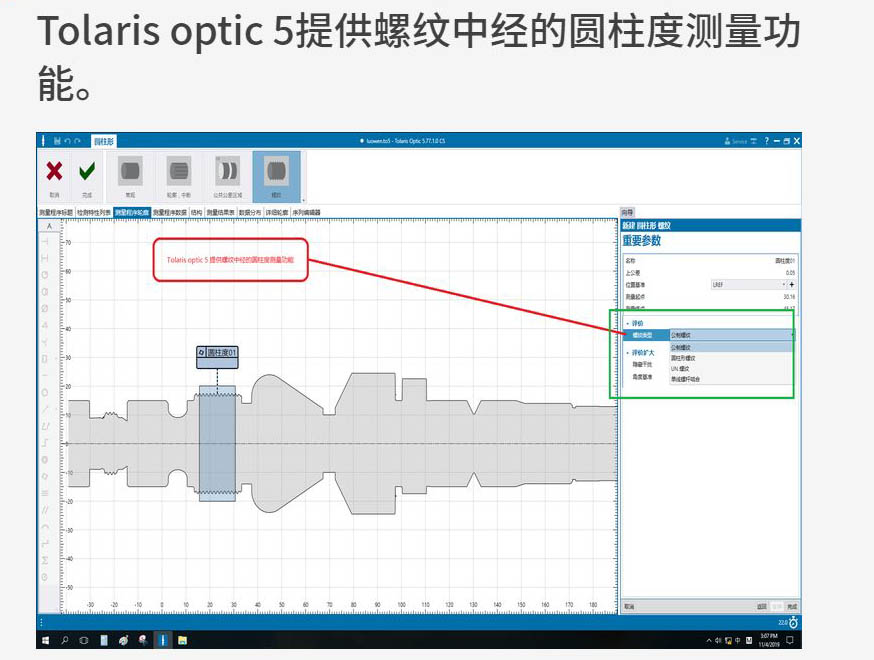Click the 圆柱度01 label on profile
The image size is (874, 660).
point(217,352)
